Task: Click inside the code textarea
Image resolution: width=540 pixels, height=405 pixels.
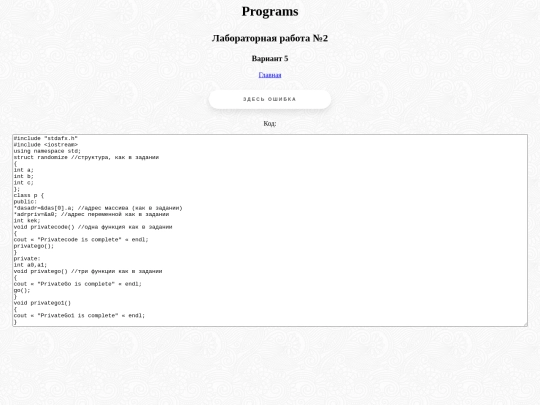Action: pyautogui.click(x=270, y=230)
